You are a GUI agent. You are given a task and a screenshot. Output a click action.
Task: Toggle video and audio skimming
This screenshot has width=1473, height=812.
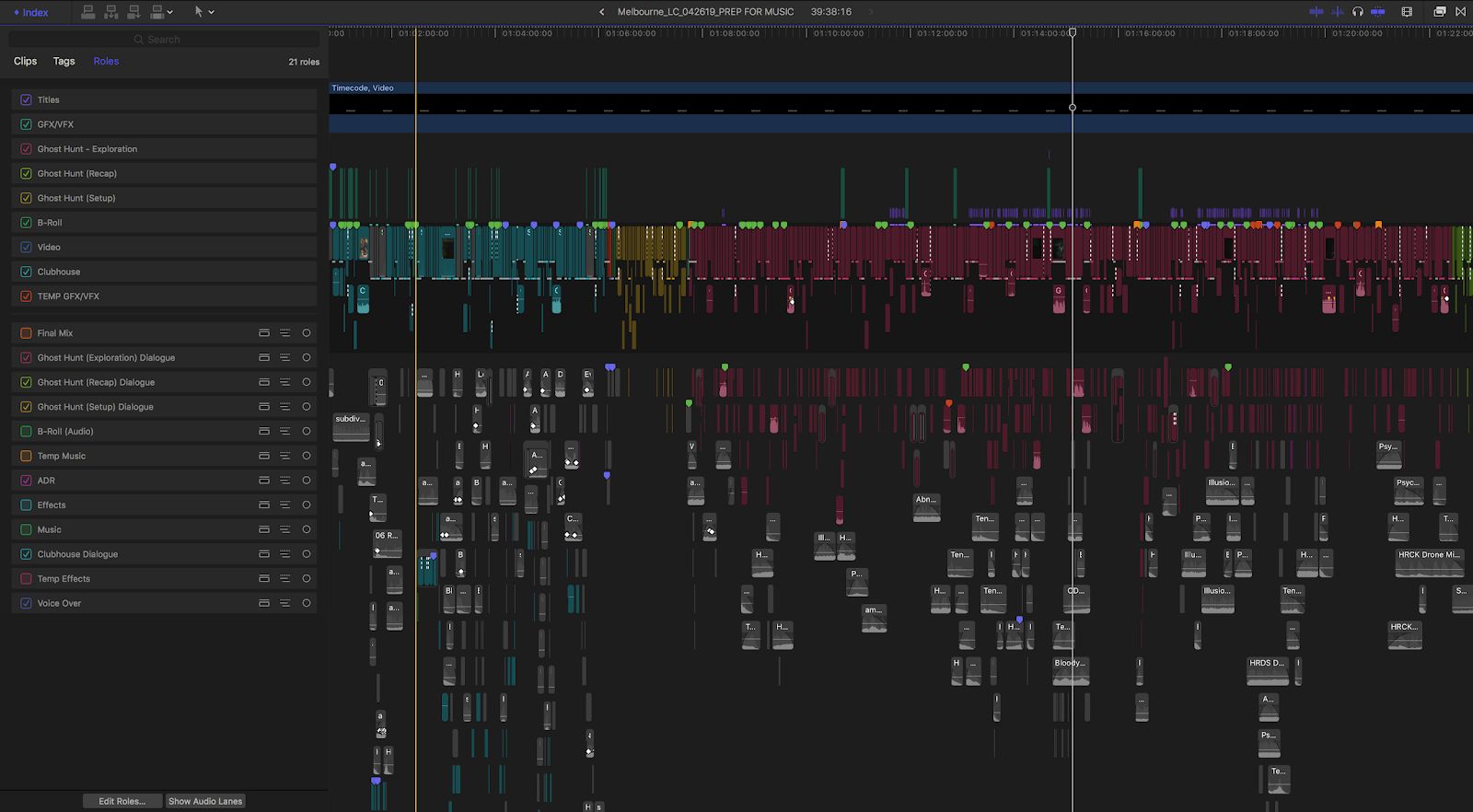click(x=1316, y=12)
